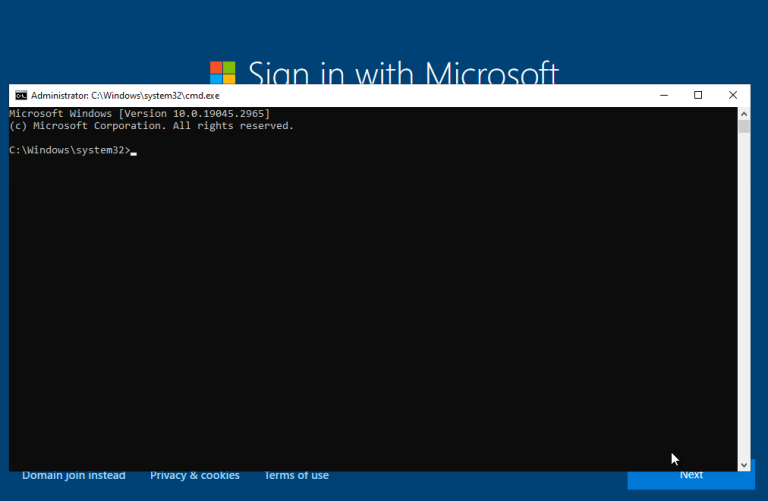
Task: Open Privacy & cookies link
Action: click(x=195, y=476)
